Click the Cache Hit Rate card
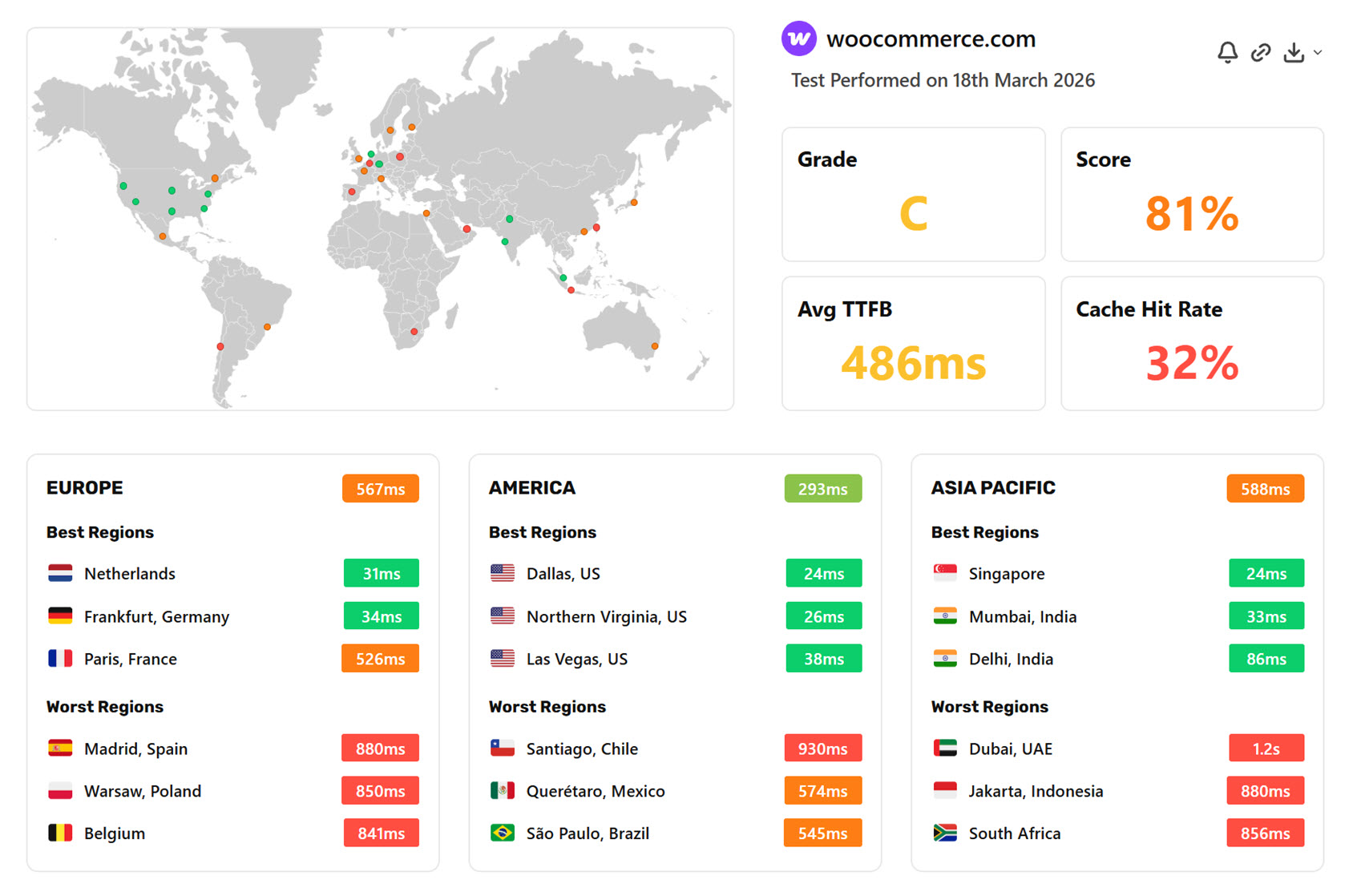The height and width of the screenshot is (896, 1353). (1192, 344)
